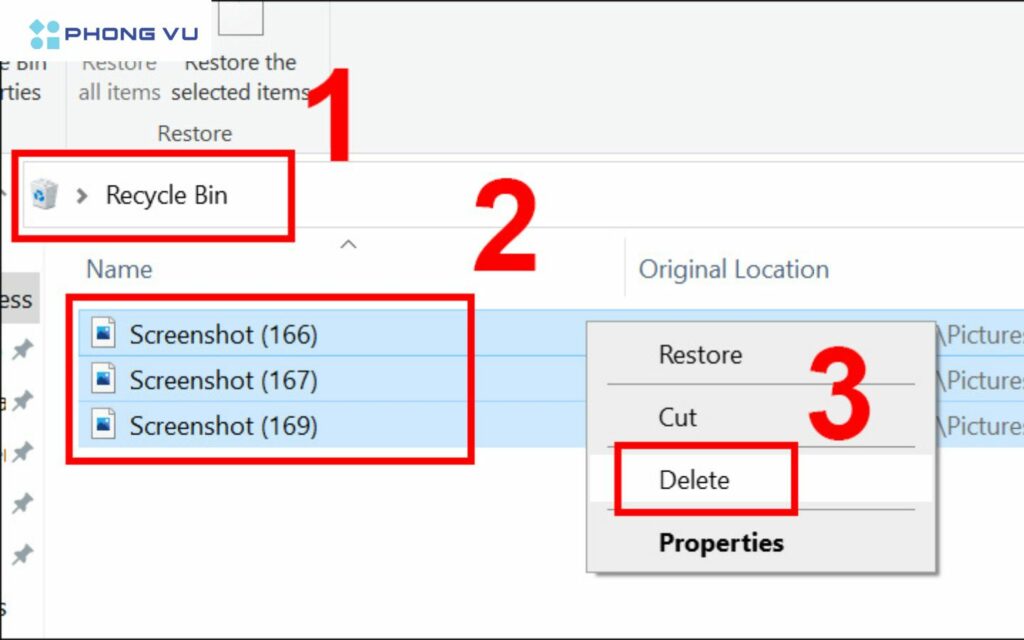
Task: Click the image icon beside Screenshot (167)
Action: [x=103, y=379]
